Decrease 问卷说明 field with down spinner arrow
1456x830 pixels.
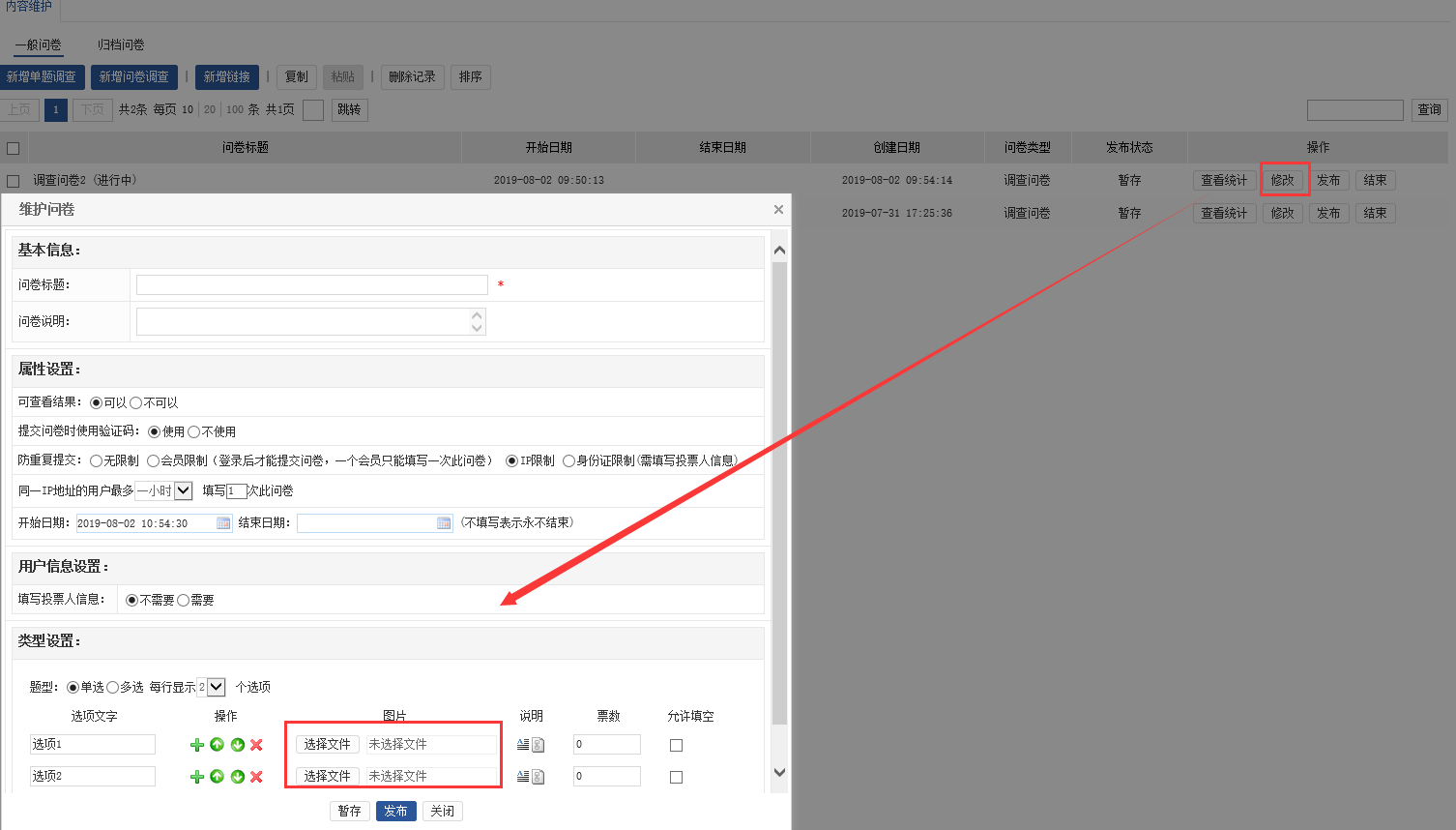pyautogui.click(x=477, y=328)
